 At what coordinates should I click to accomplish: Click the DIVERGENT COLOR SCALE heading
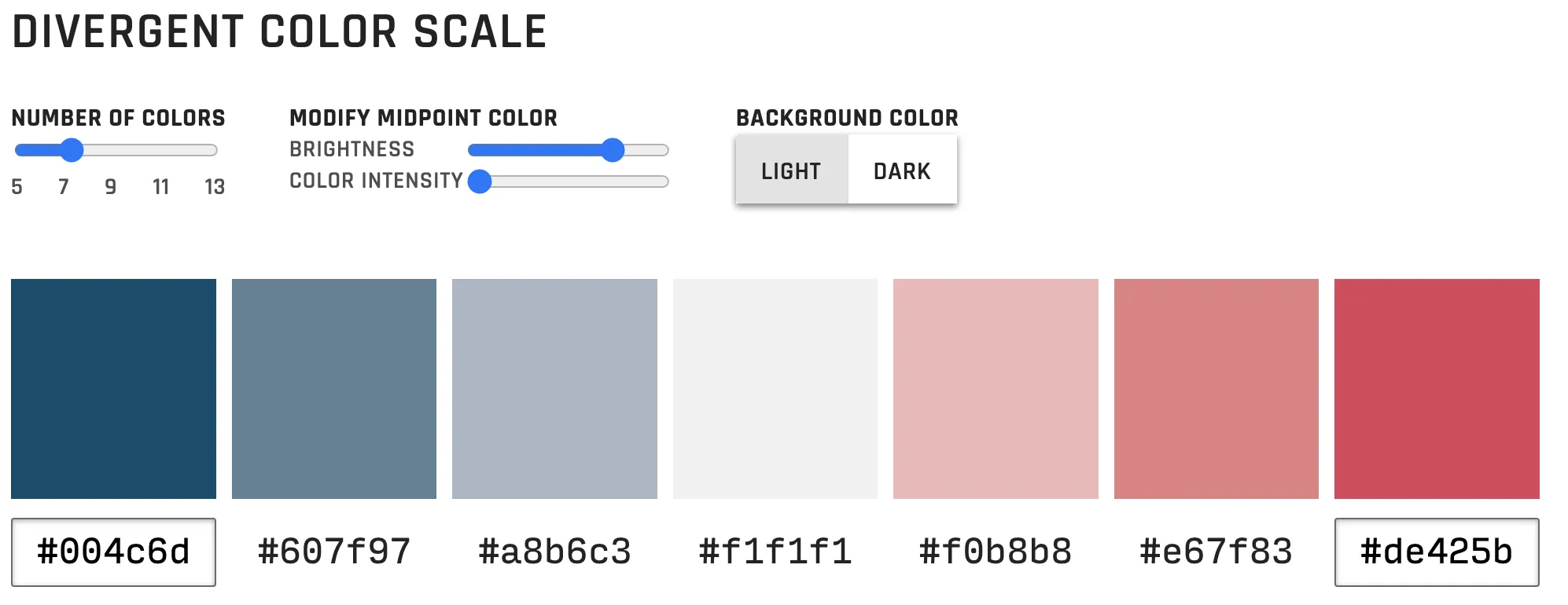tap(279, 31)
